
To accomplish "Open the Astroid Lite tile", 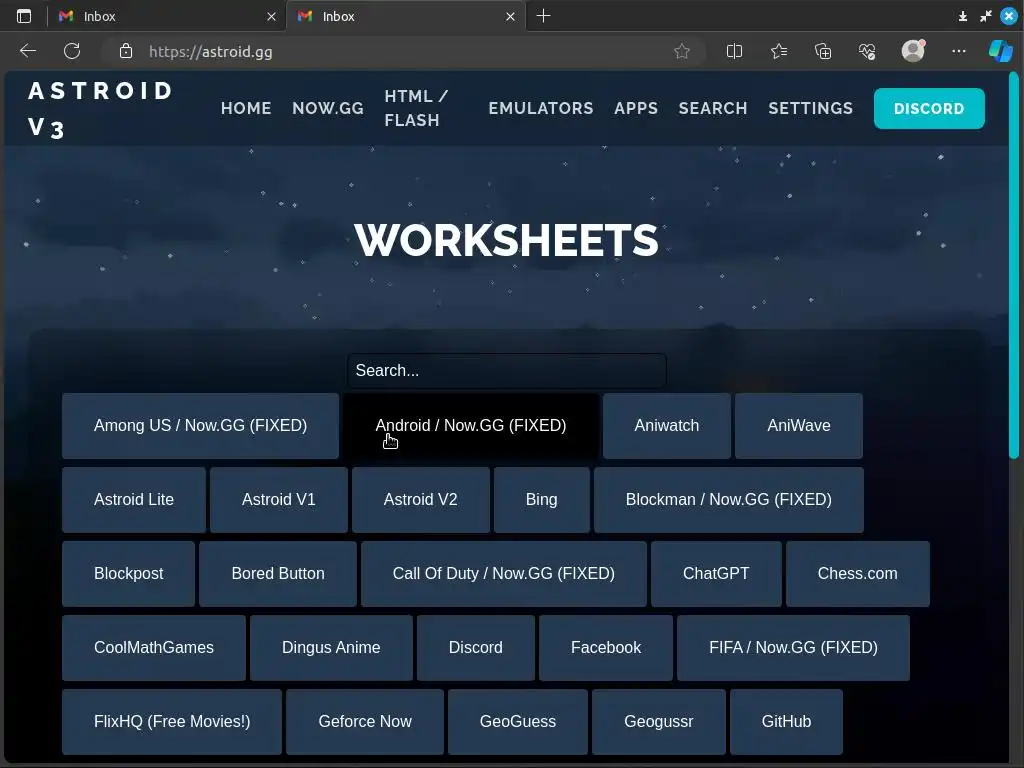I will pos(134,500).
